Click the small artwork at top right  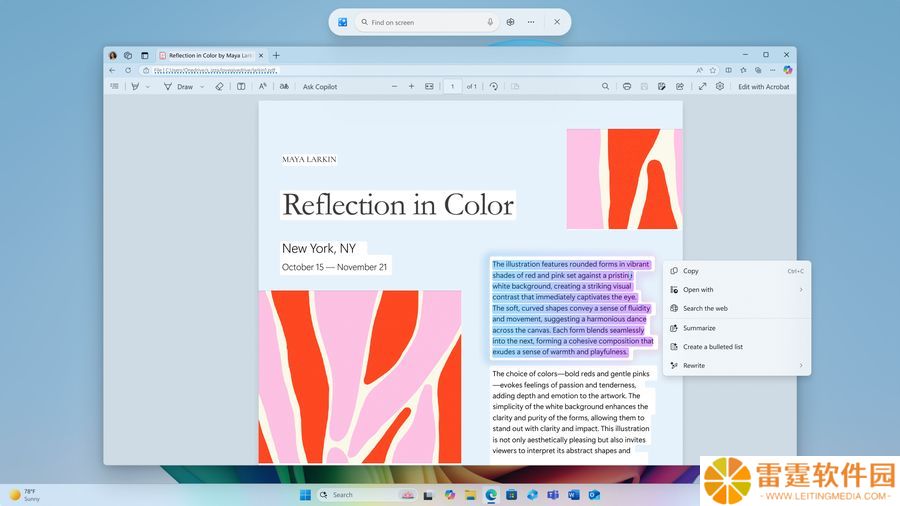[x=624, y=179]
